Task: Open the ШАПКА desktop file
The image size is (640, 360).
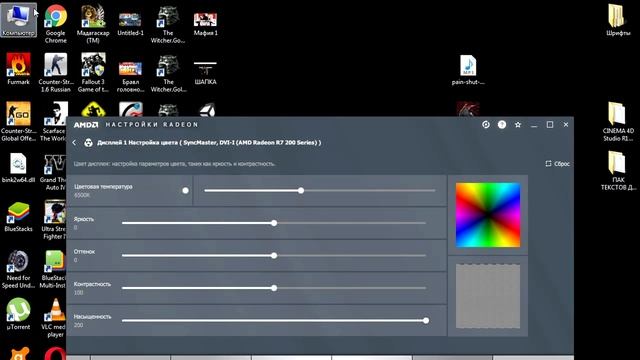Action: 205,73
